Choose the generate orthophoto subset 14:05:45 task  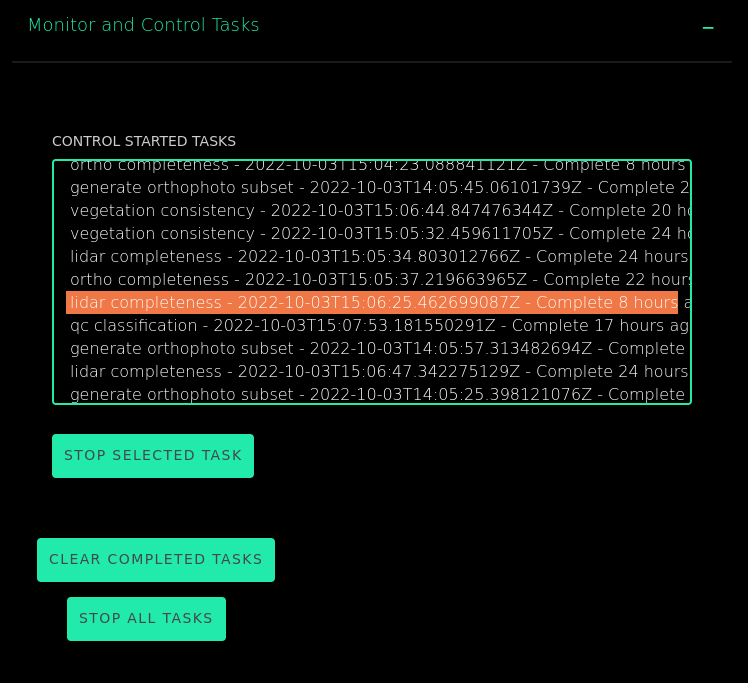point(370,188)
